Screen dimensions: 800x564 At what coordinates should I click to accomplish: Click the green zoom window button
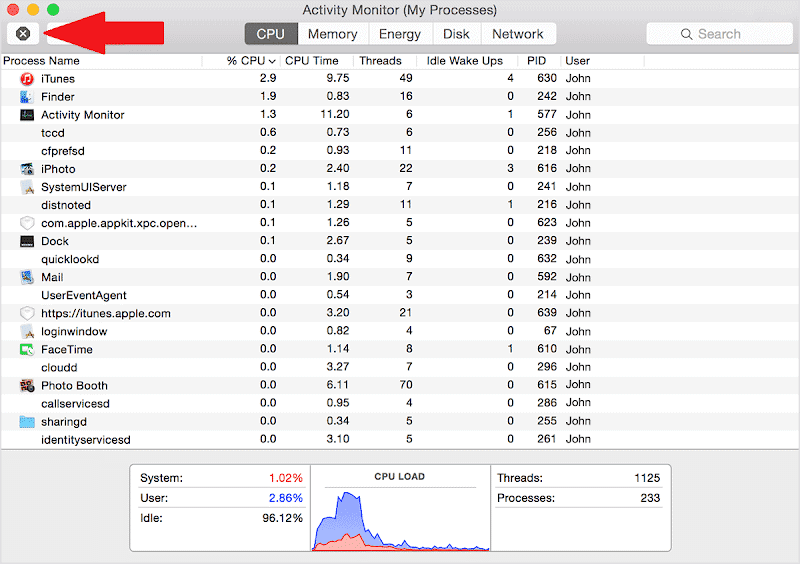[53, 9]
